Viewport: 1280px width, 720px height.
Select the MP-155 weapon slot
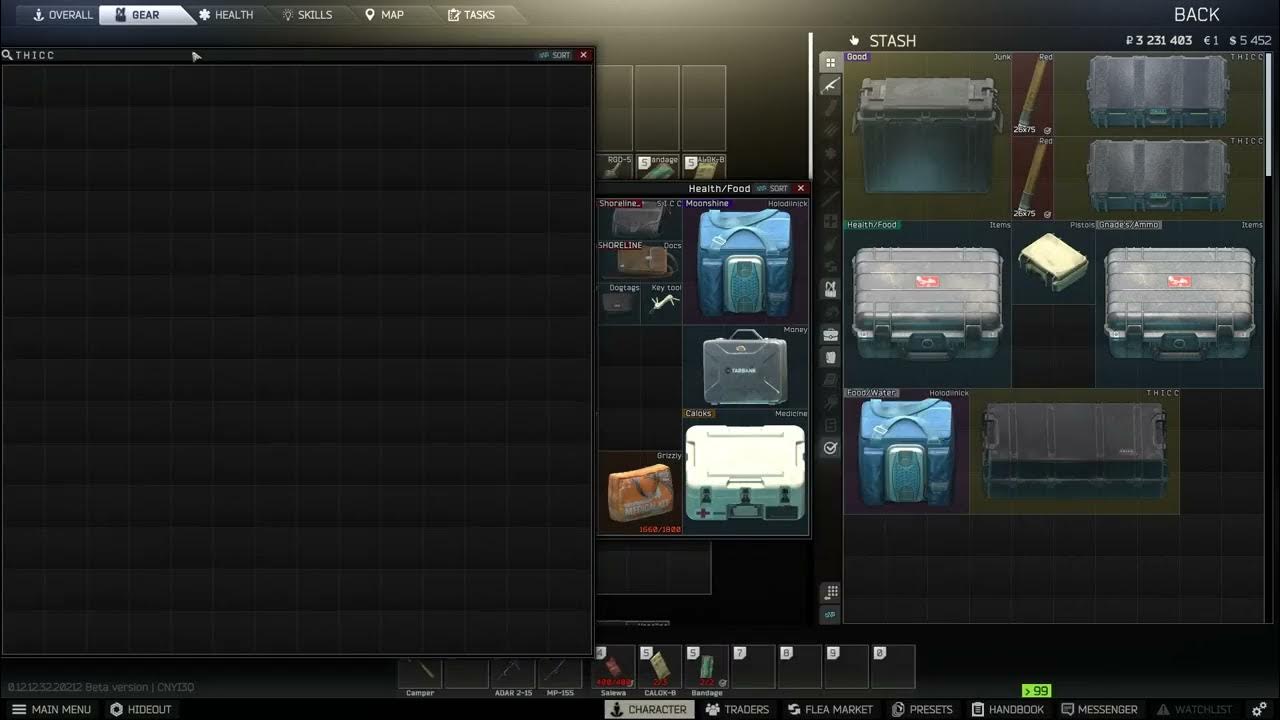559,673
